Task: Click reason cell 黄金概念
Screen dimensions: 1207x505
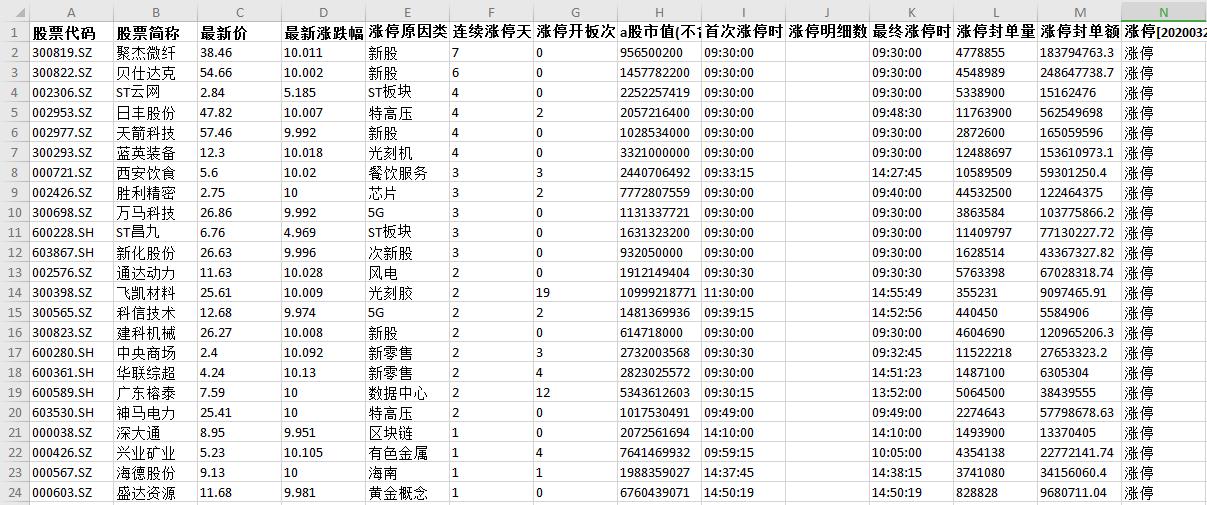Action: coord(407,492)
